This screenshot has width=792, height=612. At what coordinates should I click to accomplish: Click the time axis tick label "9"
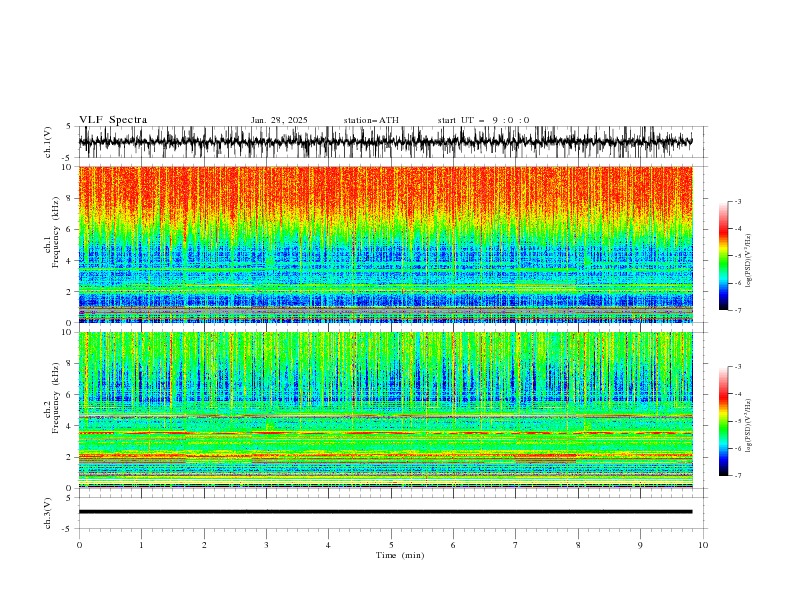click(x=640, y=545)
